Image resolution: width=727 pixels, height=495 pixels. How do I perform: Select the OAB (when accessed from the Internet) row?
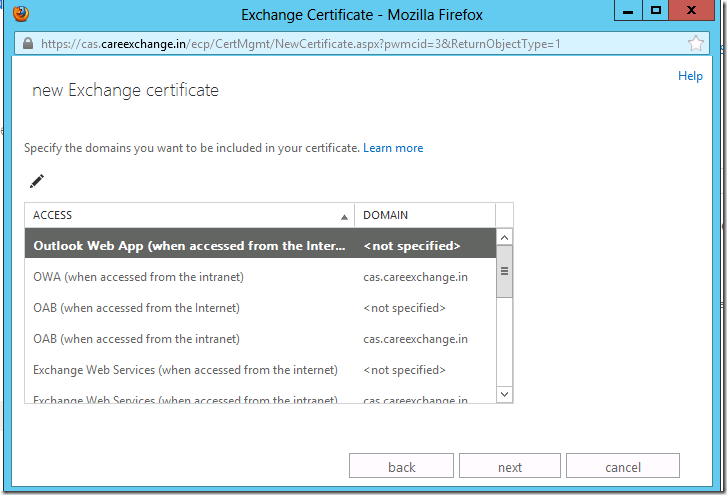[260, 308]
